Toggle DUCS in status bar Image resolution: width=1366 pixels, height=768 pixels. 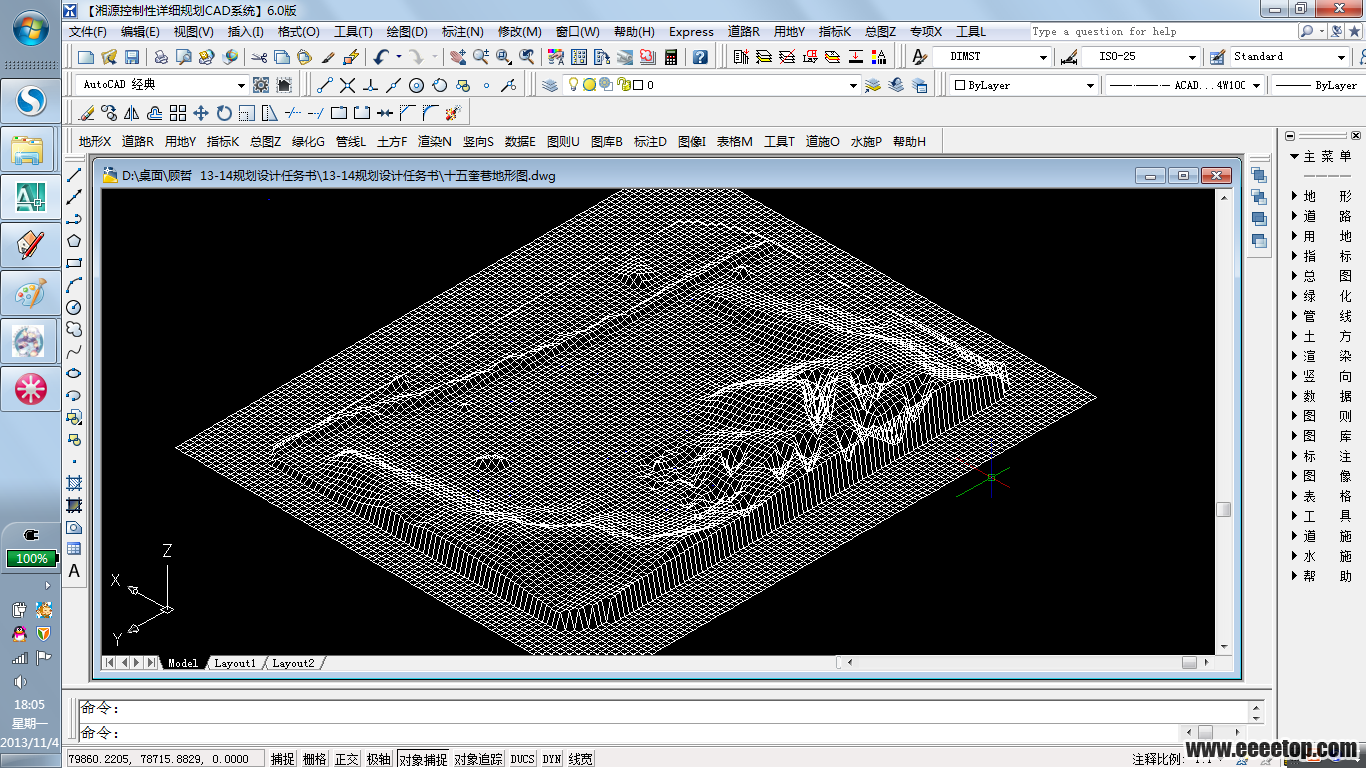tap(523, 759)
